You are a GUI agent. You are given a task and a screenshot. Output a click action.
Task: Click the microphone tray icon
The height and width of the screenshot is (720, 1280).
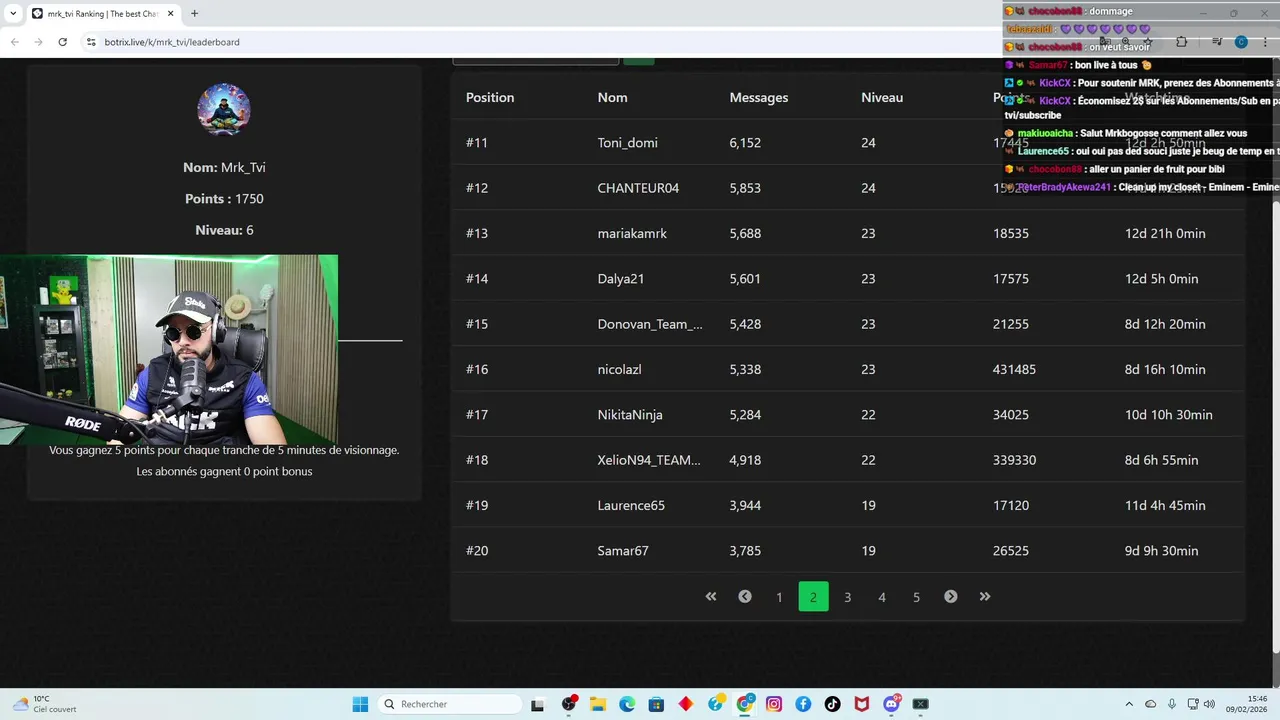(x=1172, y=704)
